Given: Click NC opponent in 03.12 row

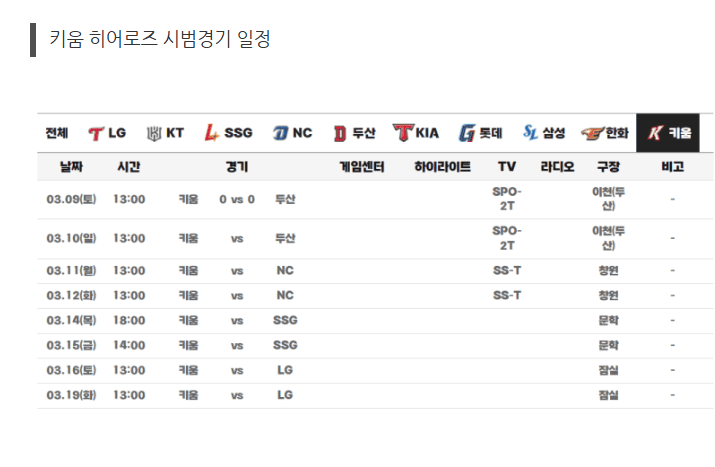Looking at the screenshot, I should click(x=285, y=296).
